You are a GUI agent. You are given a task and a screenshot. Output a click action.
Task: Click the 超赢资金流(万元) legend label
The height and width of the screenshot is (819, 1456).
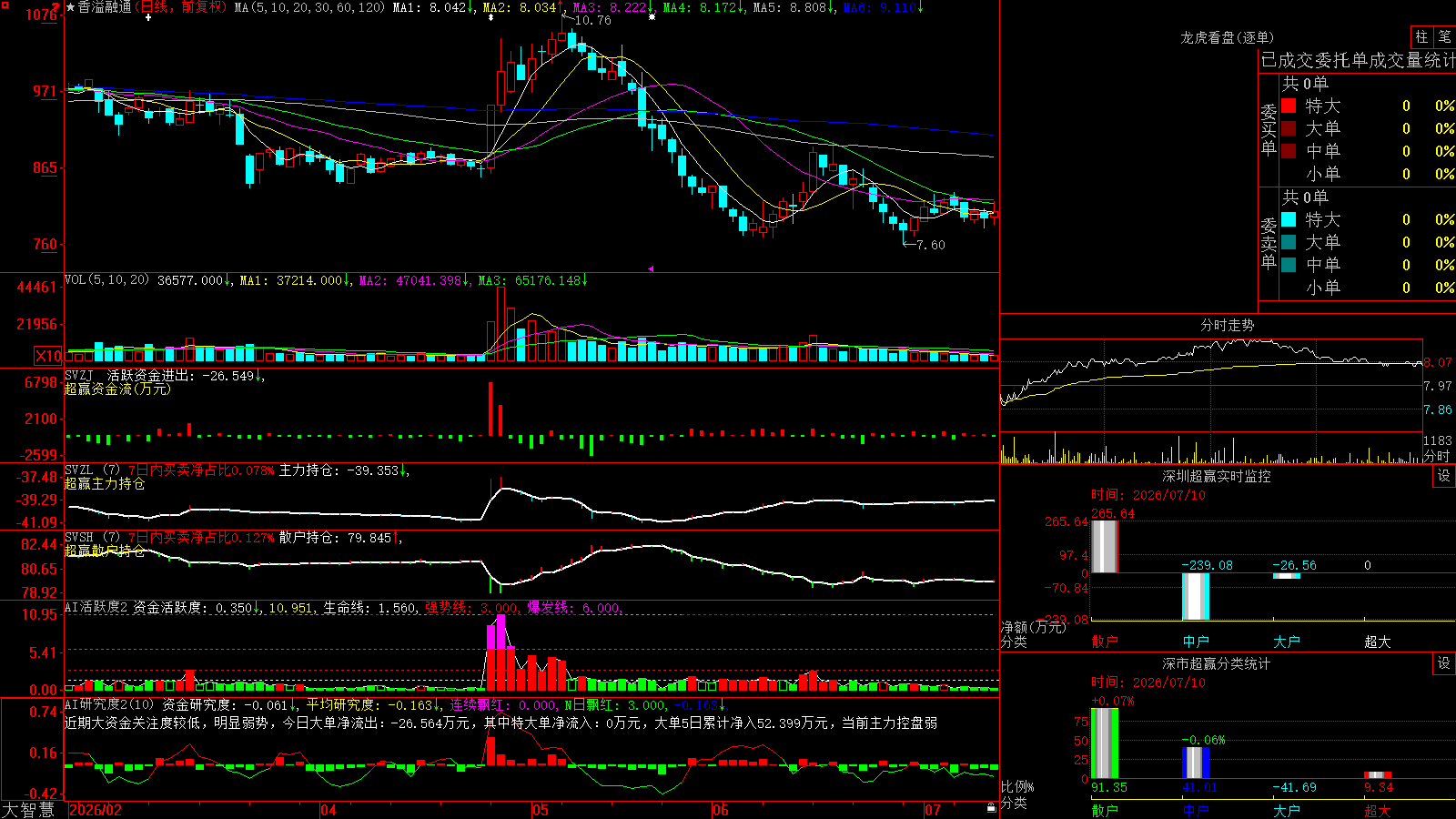coord(117,389)
